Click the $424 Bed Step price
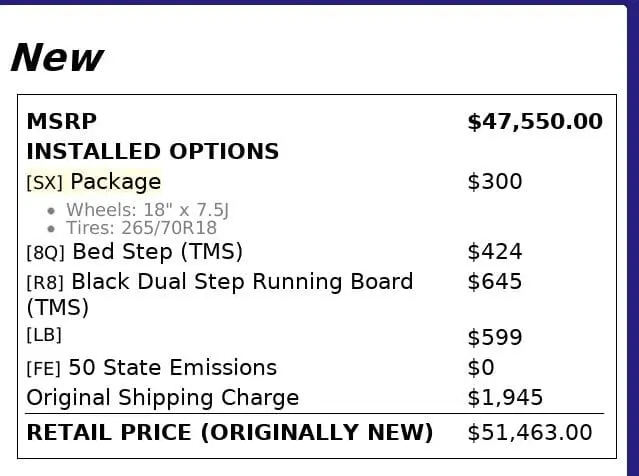Viewport: 639px width, 476px height. click(495, 251)
